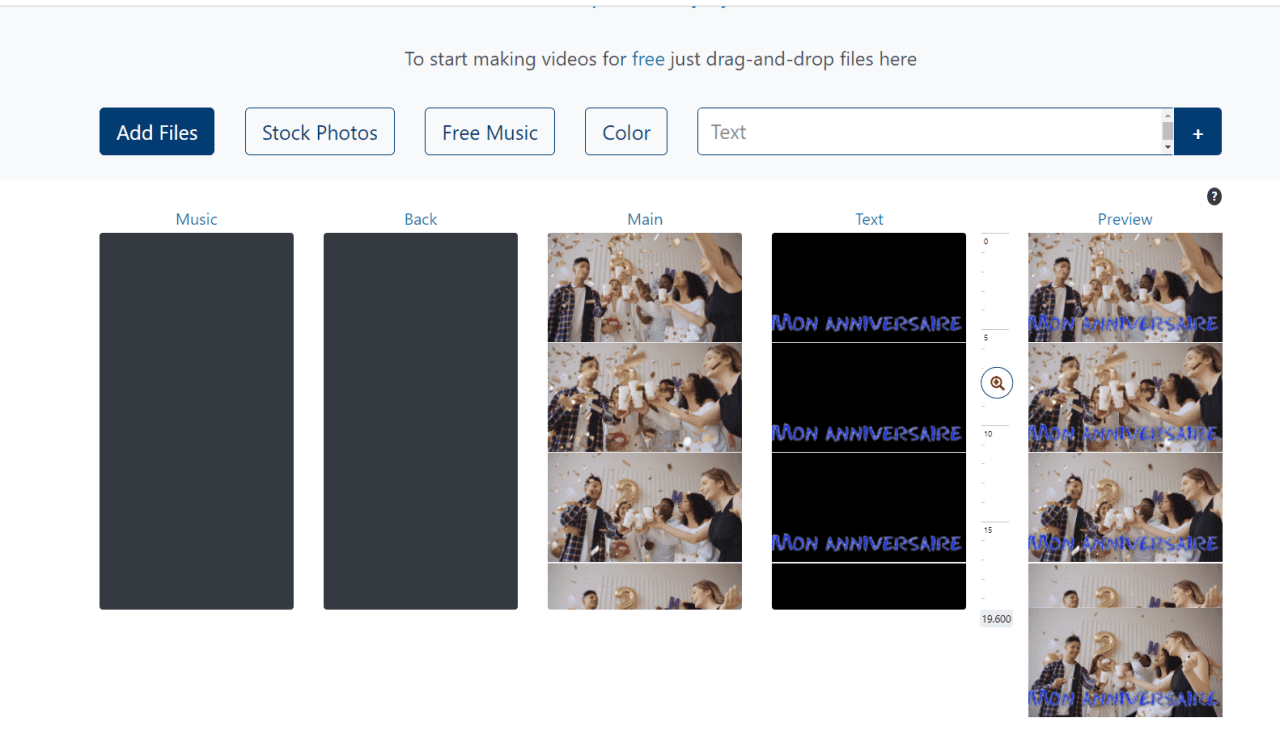The image size is (1280, 743).
Task: Open the Stock Photos library
Action: point(320,132)
